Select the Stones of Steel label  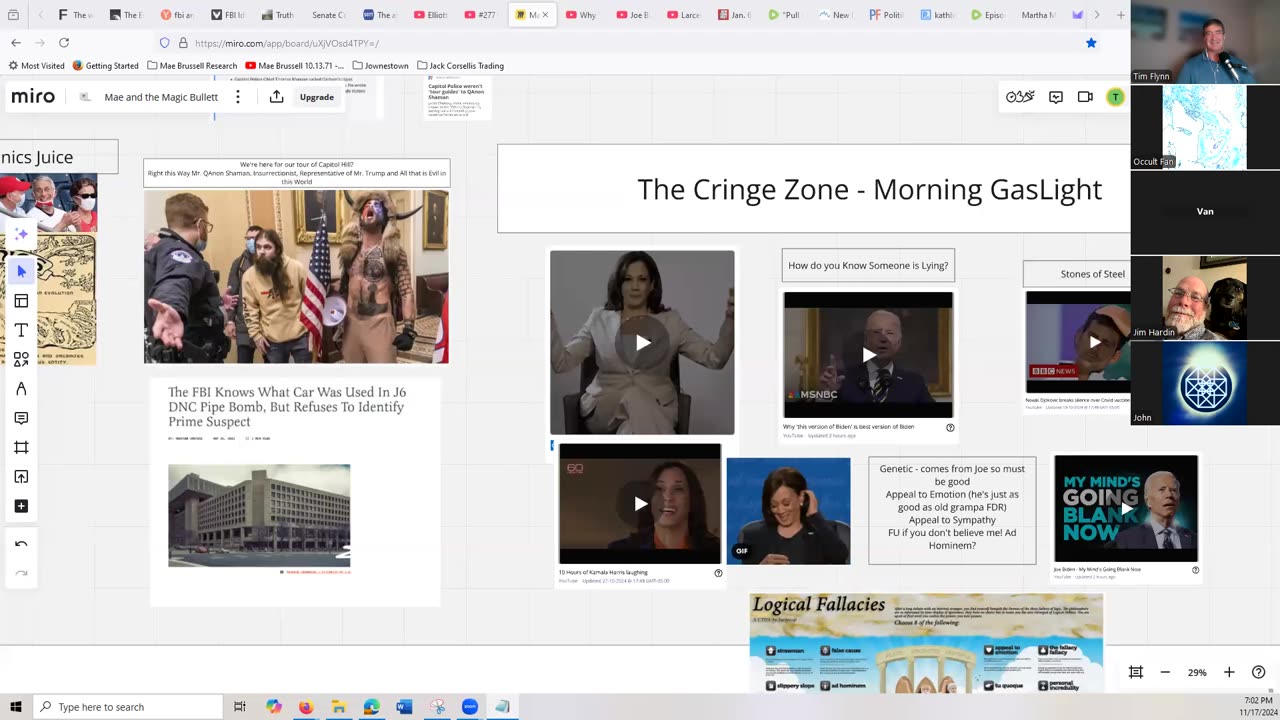point(1079,273)
